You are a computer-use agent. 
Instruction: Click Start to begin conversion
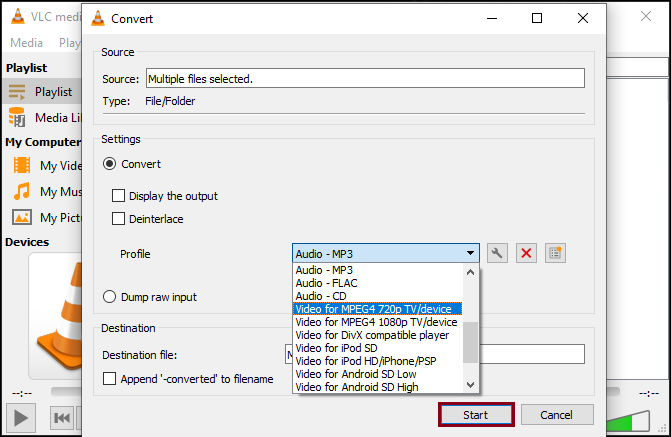(x=476, y=414)
